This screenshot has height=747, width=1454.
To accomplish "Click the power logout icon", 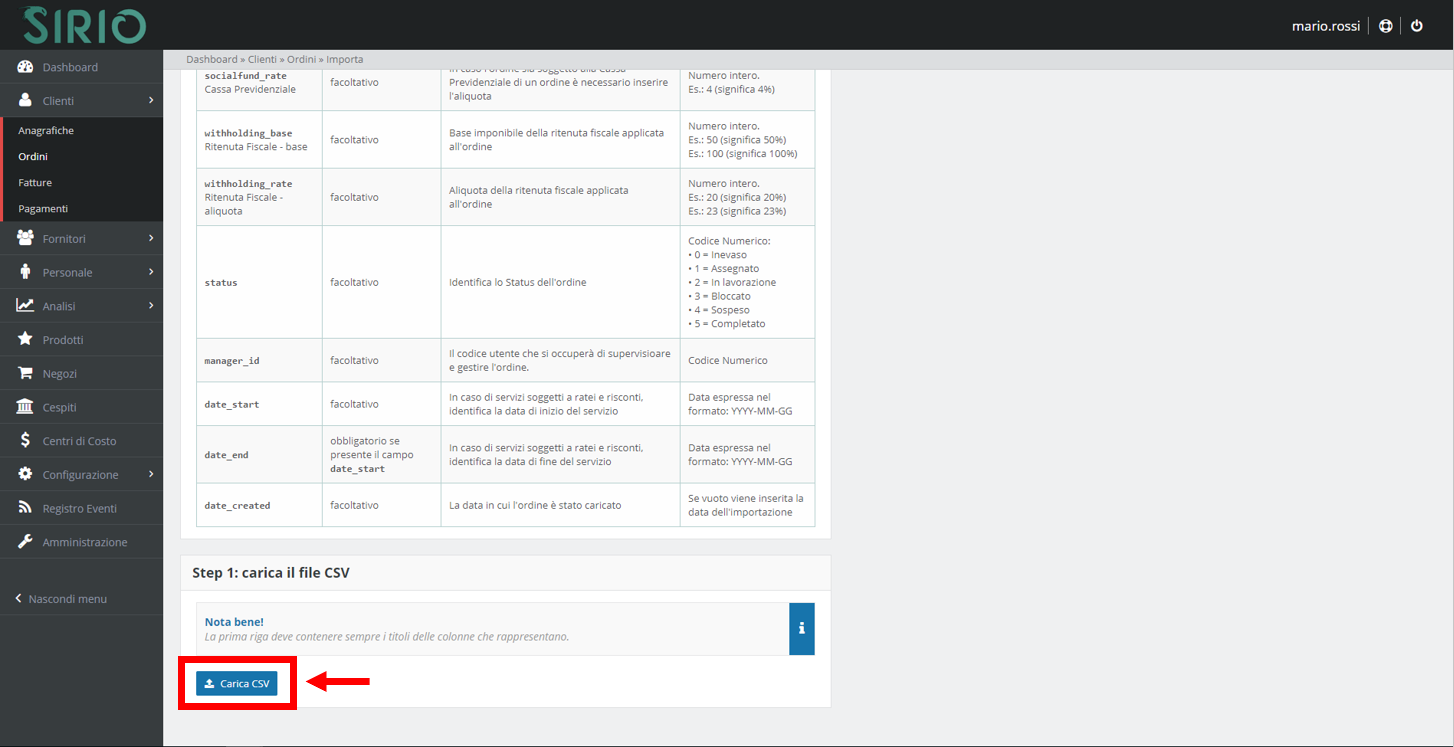I will (x=1417, y=26).
